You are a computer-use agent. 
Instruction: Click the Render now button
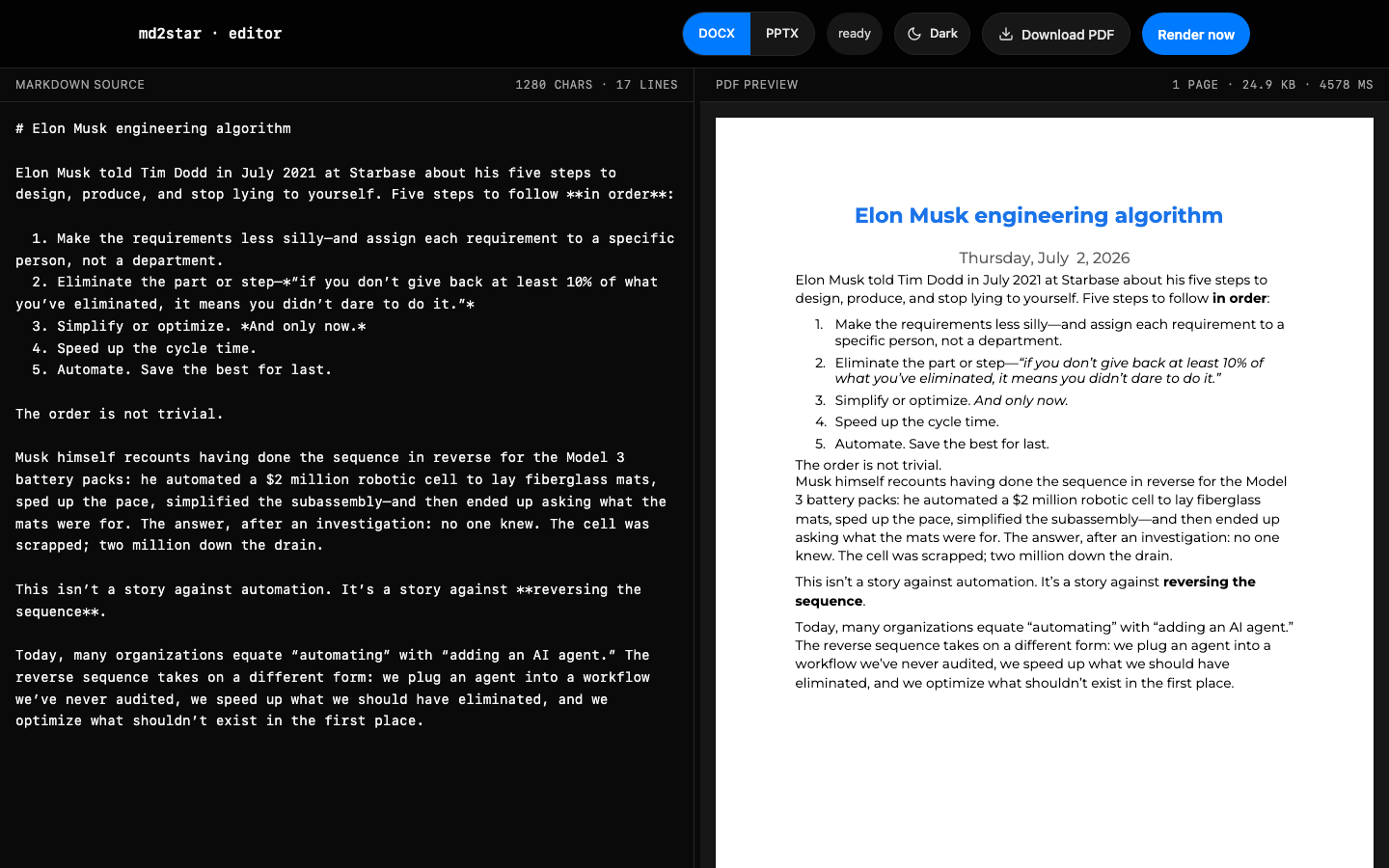click(1196, 34)
